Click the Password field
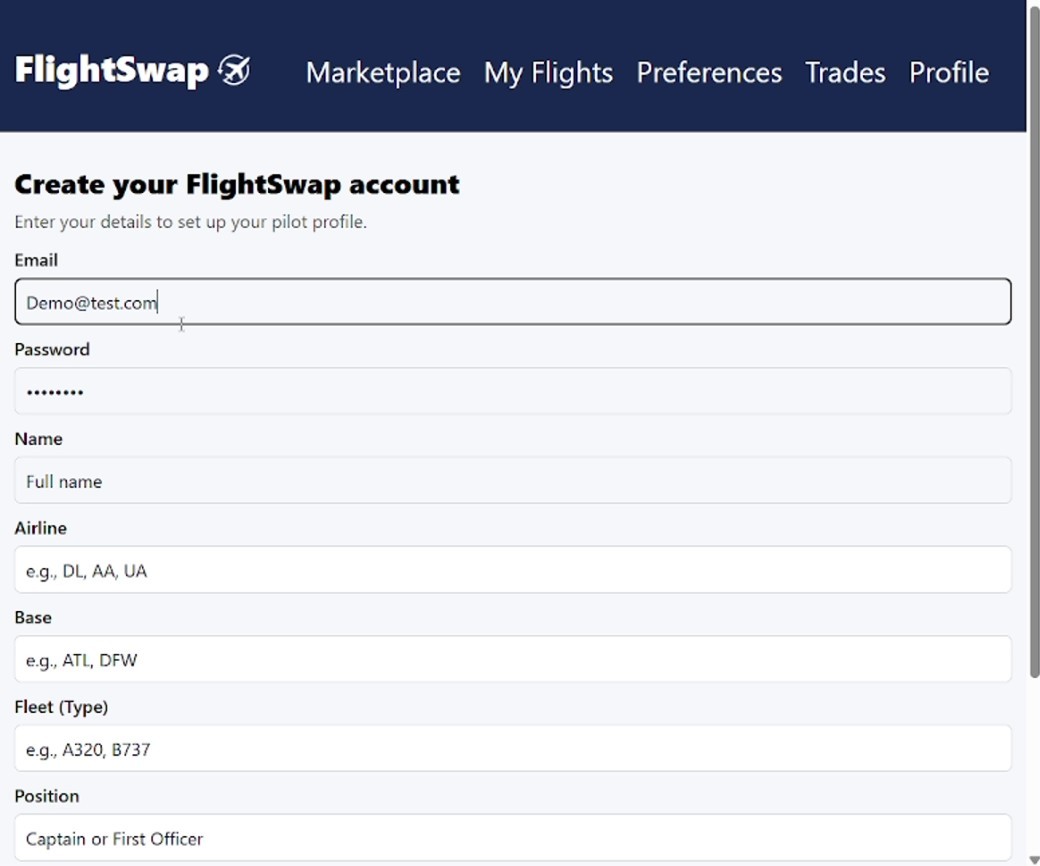 (x=513, y=391)
